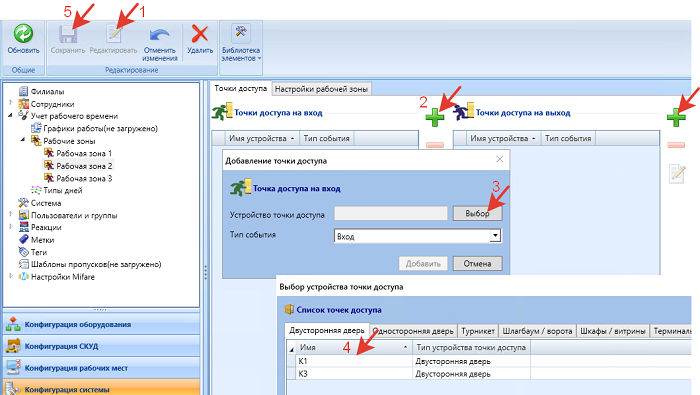Select Сотрудники tree node
Screen dimensions: 700x395
pos(52,104)
